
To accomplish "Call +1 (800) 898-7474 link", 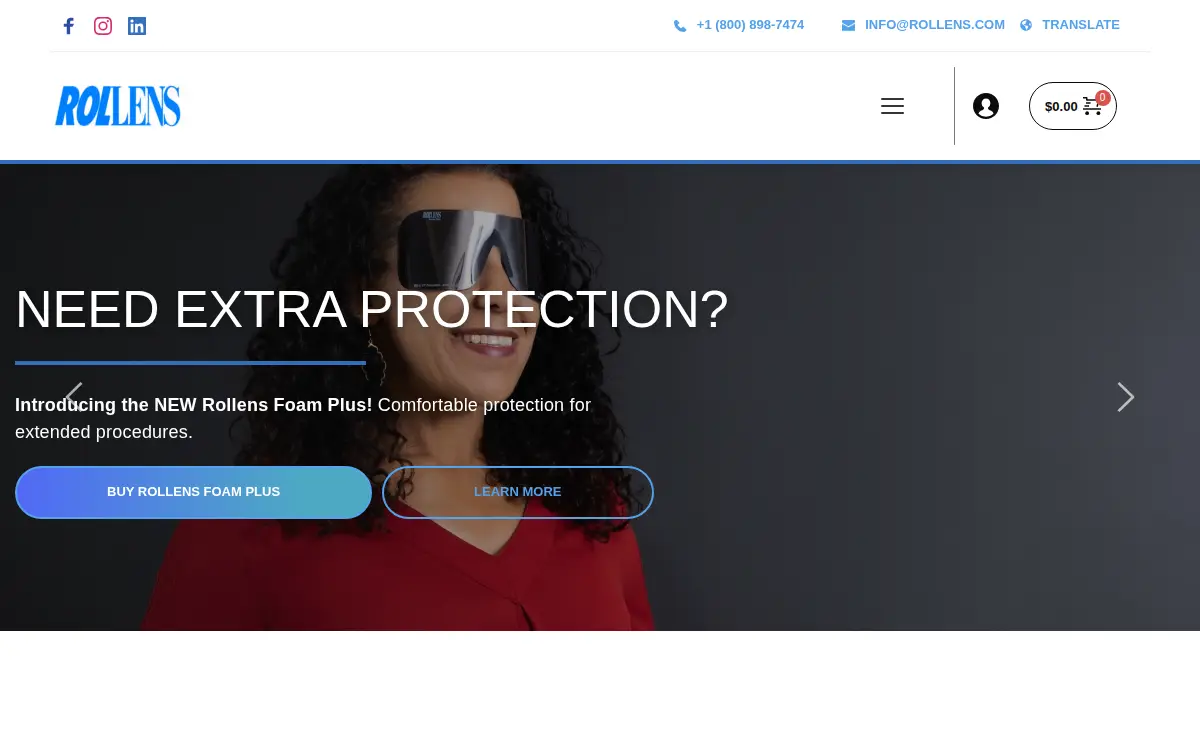I will 750,25.
